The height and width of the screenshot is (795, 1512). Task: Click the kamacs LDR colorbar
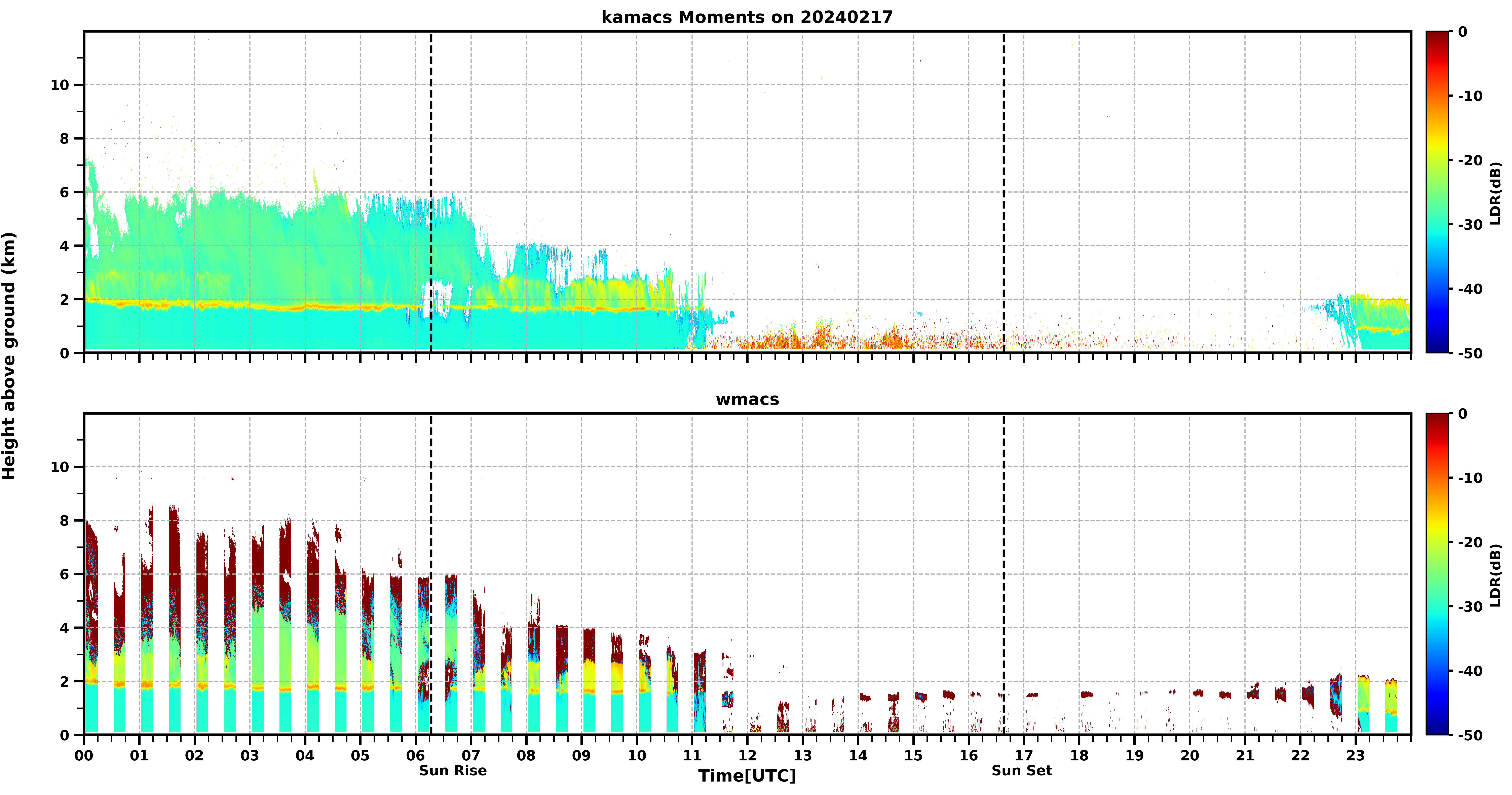coord(1437,192)
